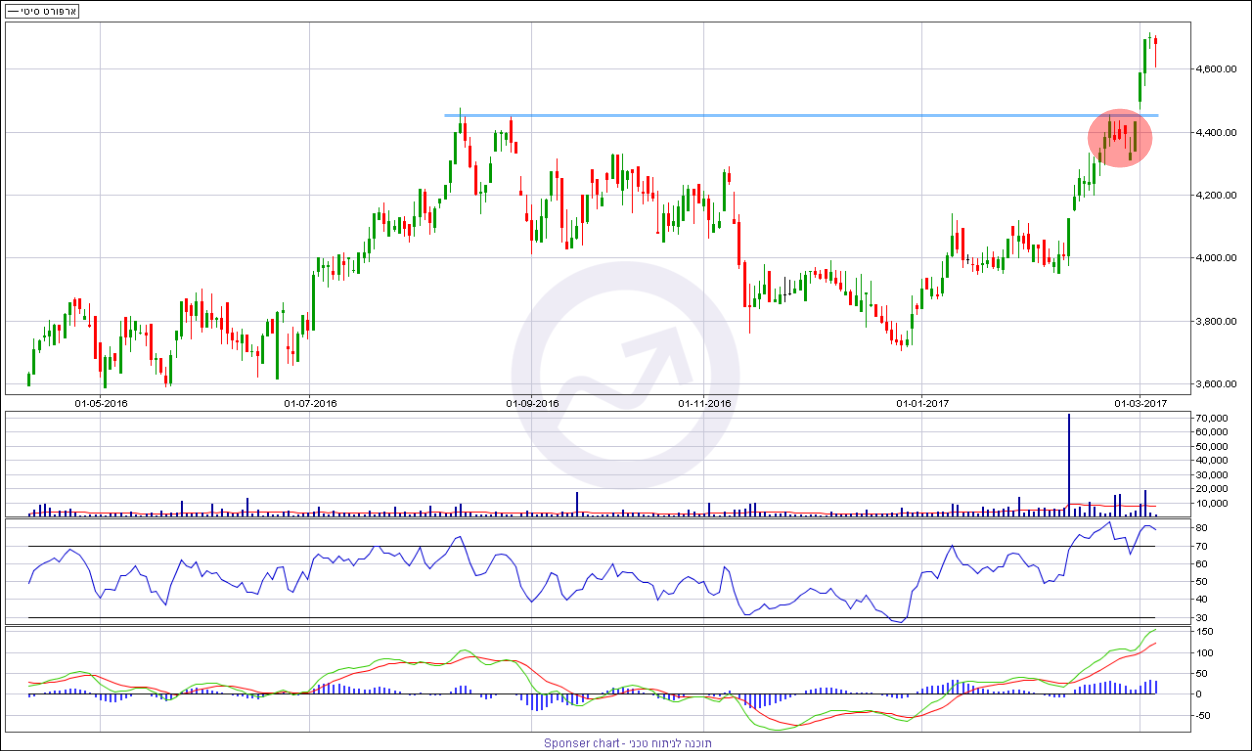Click the latest candlestick at chart top-right
1252x751 pixels.
coord(1155,42)
